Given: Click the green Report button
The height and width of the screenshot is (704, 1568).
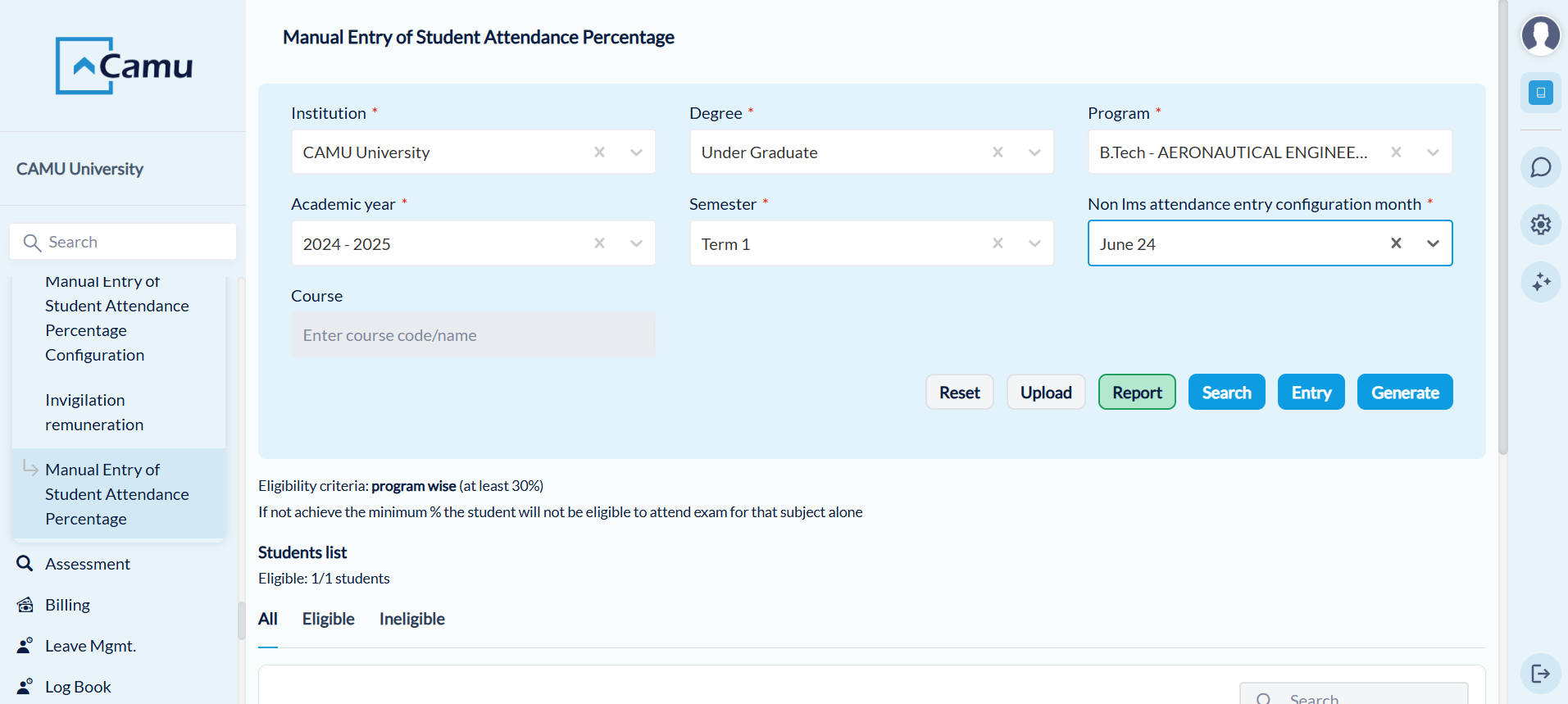Looking at the screenshot, I should [1136, 393].
